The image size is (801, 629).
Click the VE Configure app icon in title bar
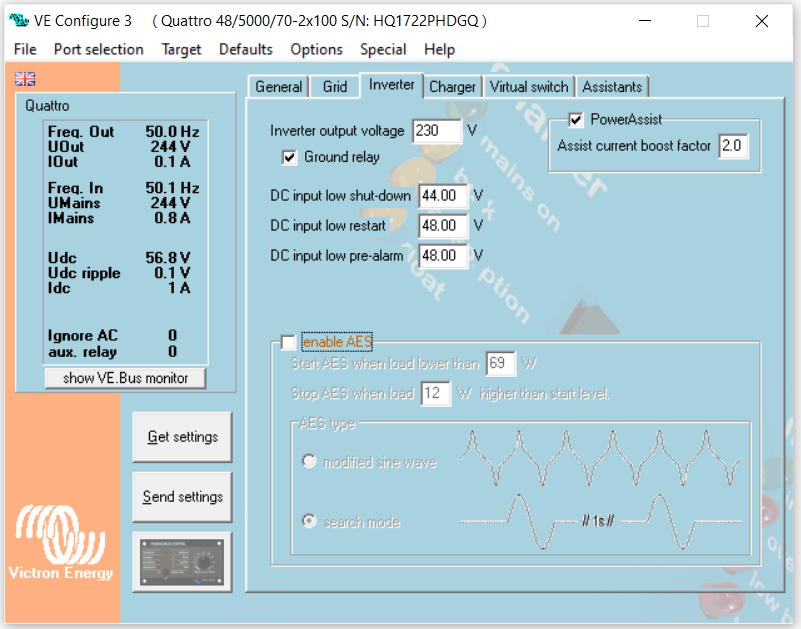coord(19,20)
